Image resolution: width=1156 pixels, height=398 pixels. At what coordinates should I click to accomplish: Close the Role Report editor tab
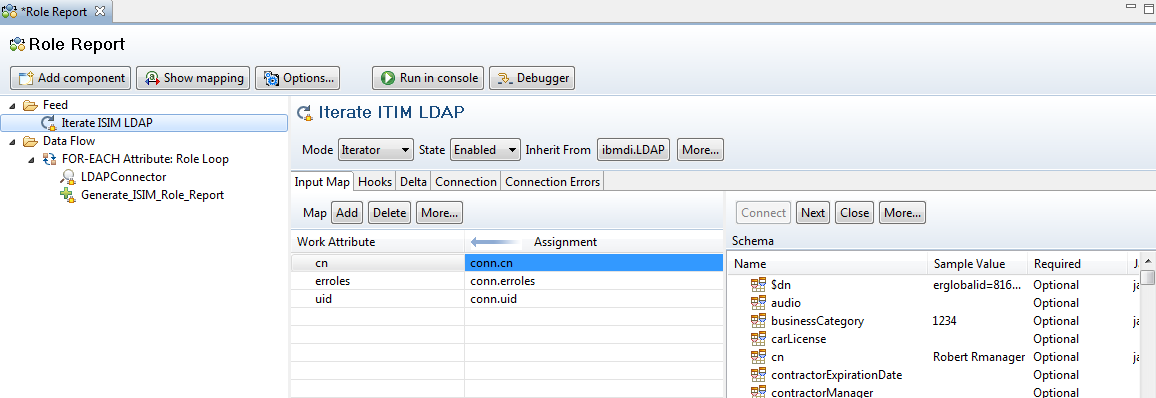[x=100, y=11]
